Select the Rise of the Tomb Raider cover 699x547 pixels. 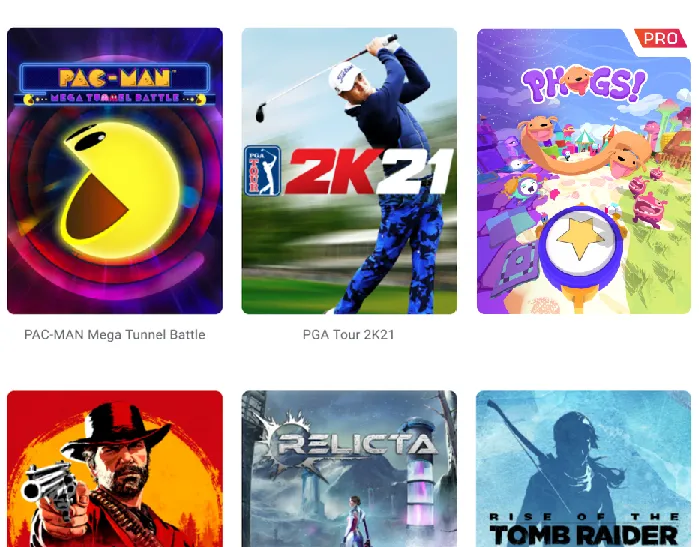(584, 469)
